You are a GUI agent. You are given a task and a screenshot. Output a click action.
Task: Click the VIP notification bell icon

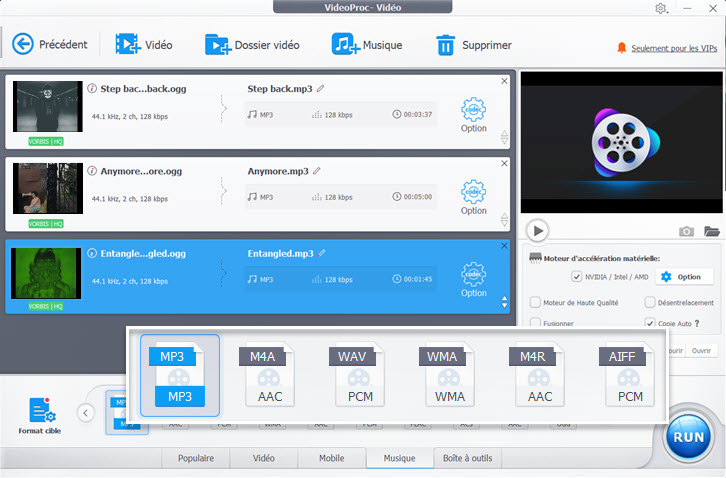pos(621,48)
